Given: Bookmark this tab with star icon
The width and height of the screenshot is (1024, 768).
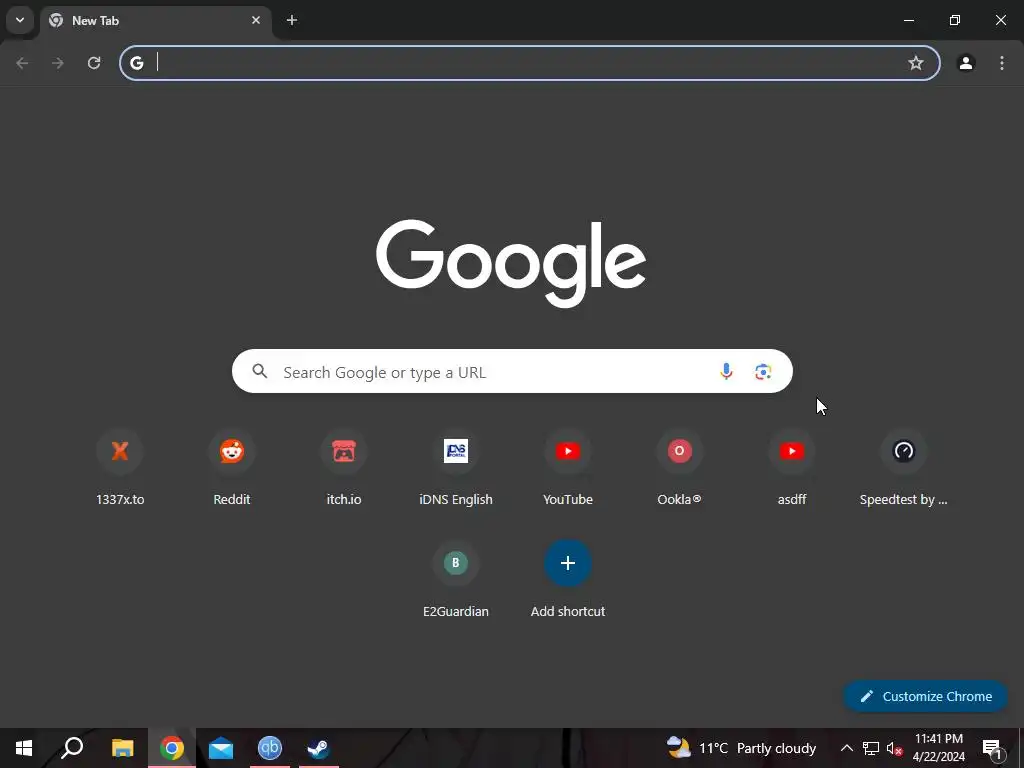Looking at the screenshot, I should pyautogui.click(x=916, y=63).
